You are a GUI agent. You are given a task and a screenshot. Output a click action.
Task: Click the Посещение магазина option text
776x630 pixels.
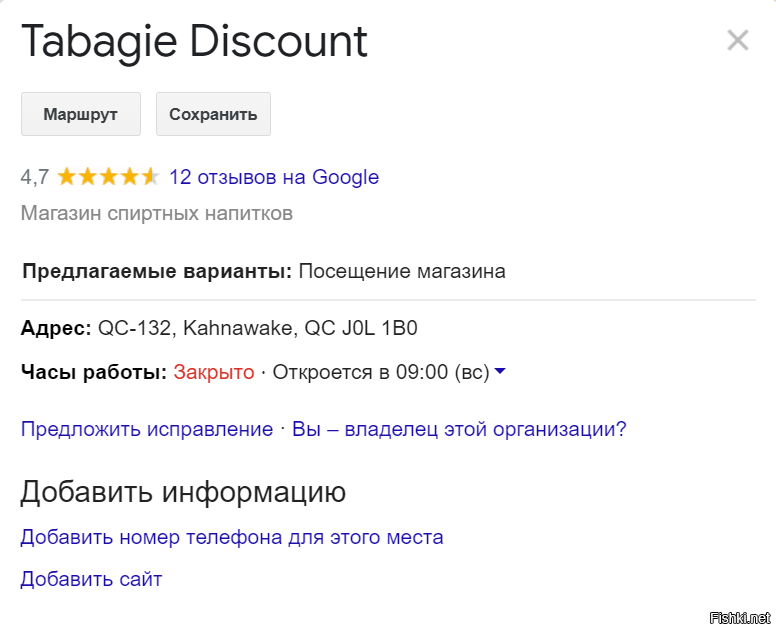point(402,271)
